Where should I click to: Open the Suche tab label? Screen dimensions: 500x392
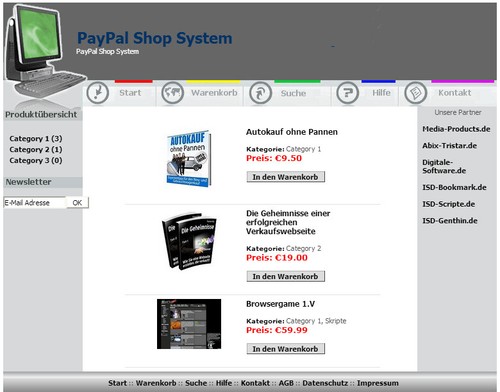pyautogui.click(x=293, y=93)
